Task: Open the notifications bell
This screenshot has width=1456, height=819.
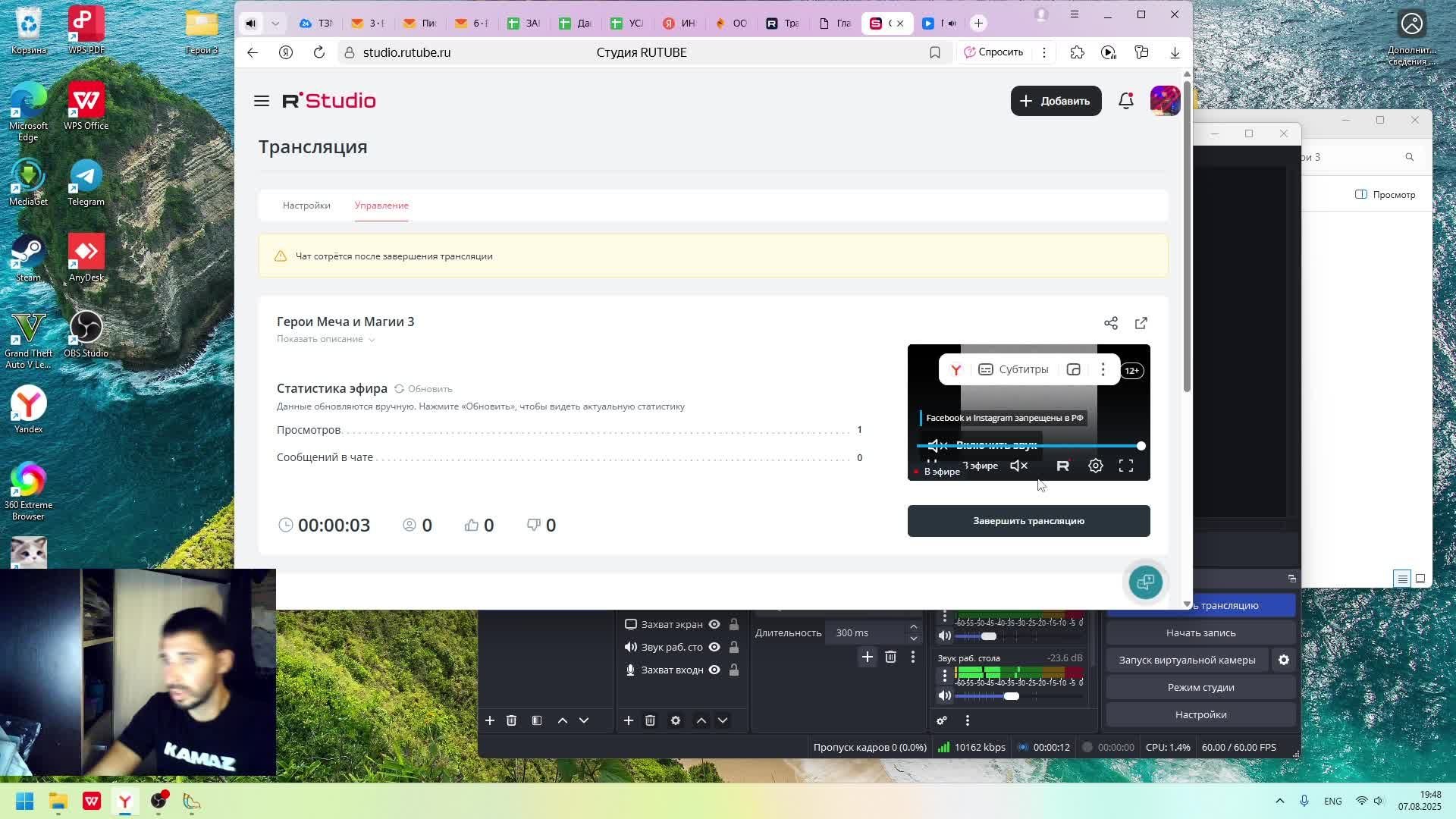Action: point(1126,101)
